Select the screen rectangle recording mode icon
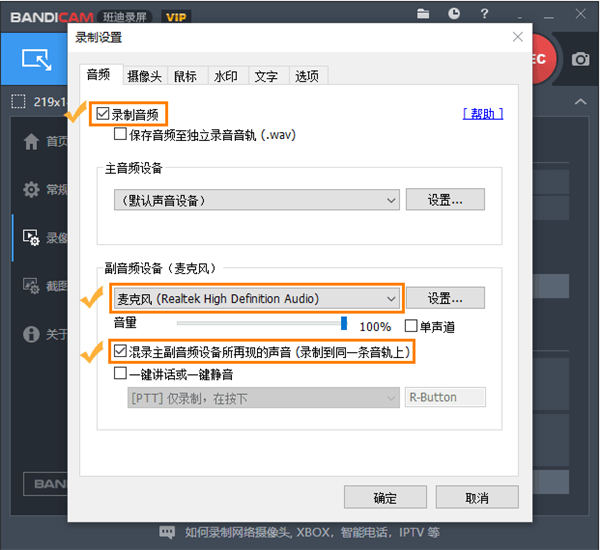This screenshot has height=550, width=600. 36,59
